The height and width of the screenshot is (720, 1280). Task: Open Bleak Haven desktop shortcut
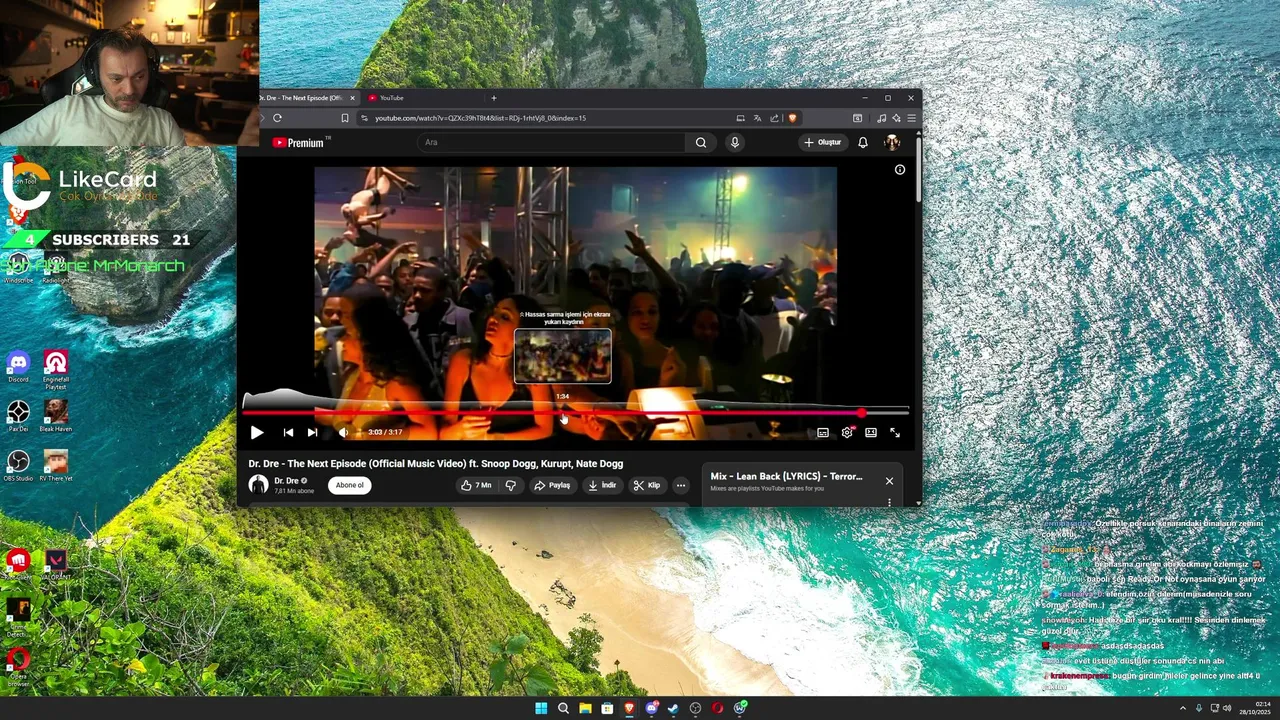pyautogui.click(x=56, y=415)
